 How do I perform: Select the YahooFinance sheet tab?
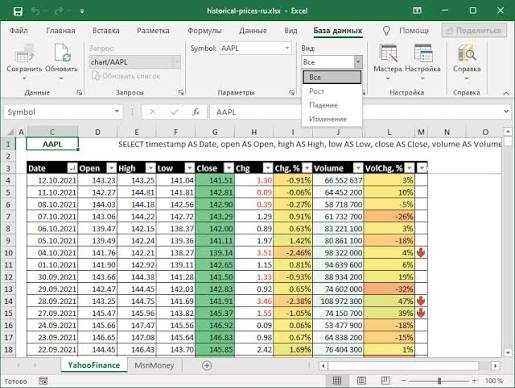94,365
